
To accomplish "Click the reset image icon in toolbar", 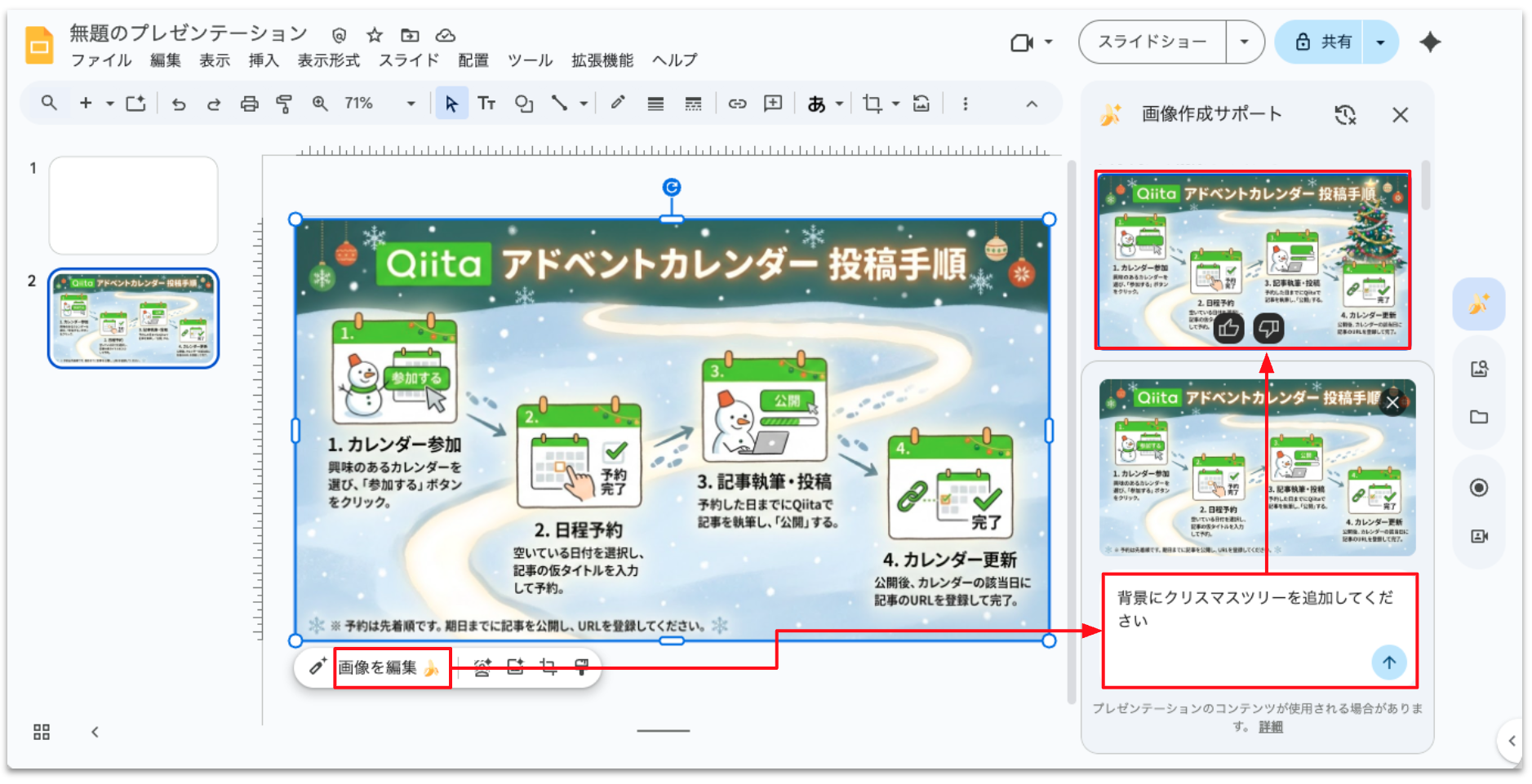I will (921, 104).
